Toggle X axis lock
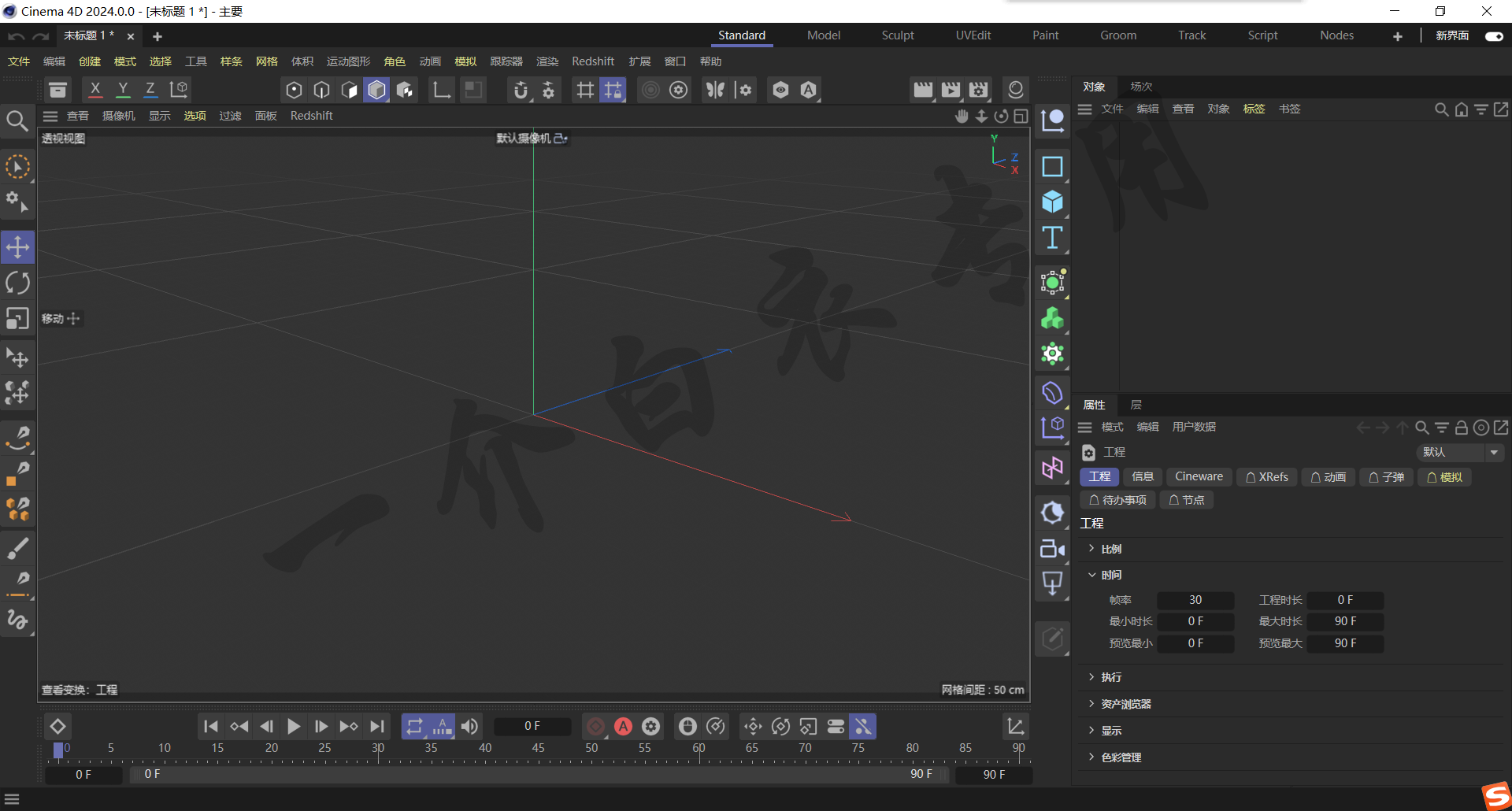 pyautogui.click(x=95, y=90)
